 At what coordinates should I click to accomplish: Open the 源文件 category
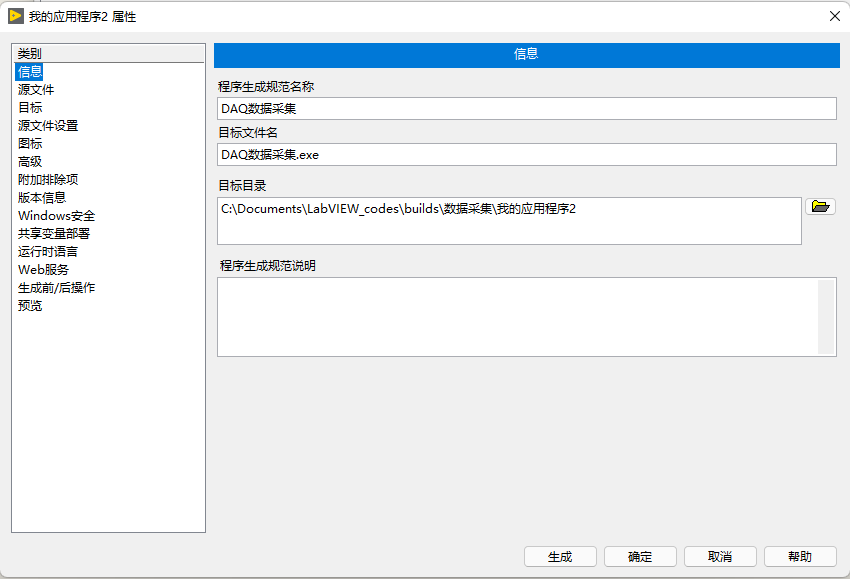(x=36, y=89)
